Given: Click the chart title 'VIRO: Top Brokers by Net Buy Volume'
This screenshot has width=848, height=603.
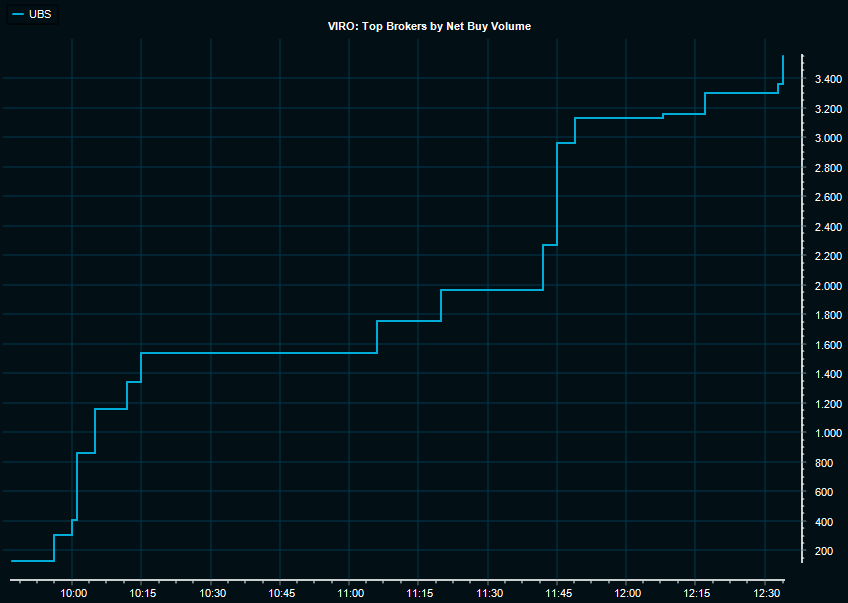Looking at the screenshot, I should (429, 26).
